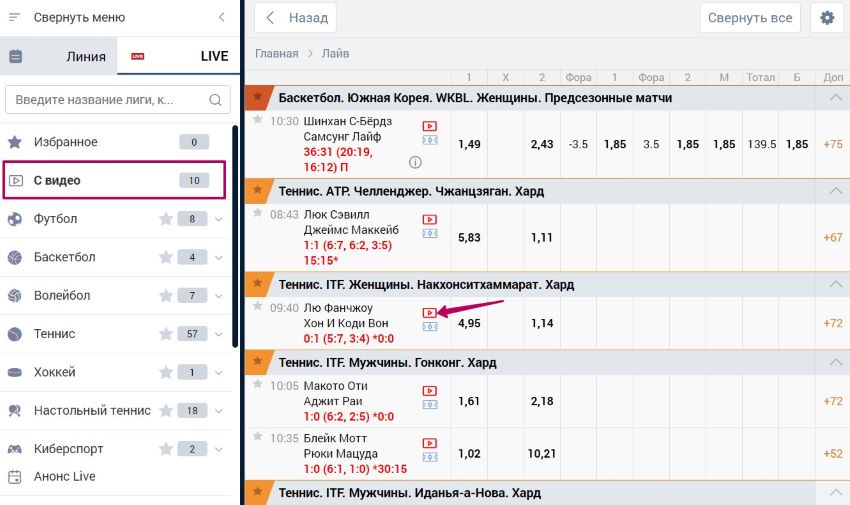Play video for Шинхан С-Бёрдз match
The height and width of the screenshot is (505, 850).
point(429,126)
